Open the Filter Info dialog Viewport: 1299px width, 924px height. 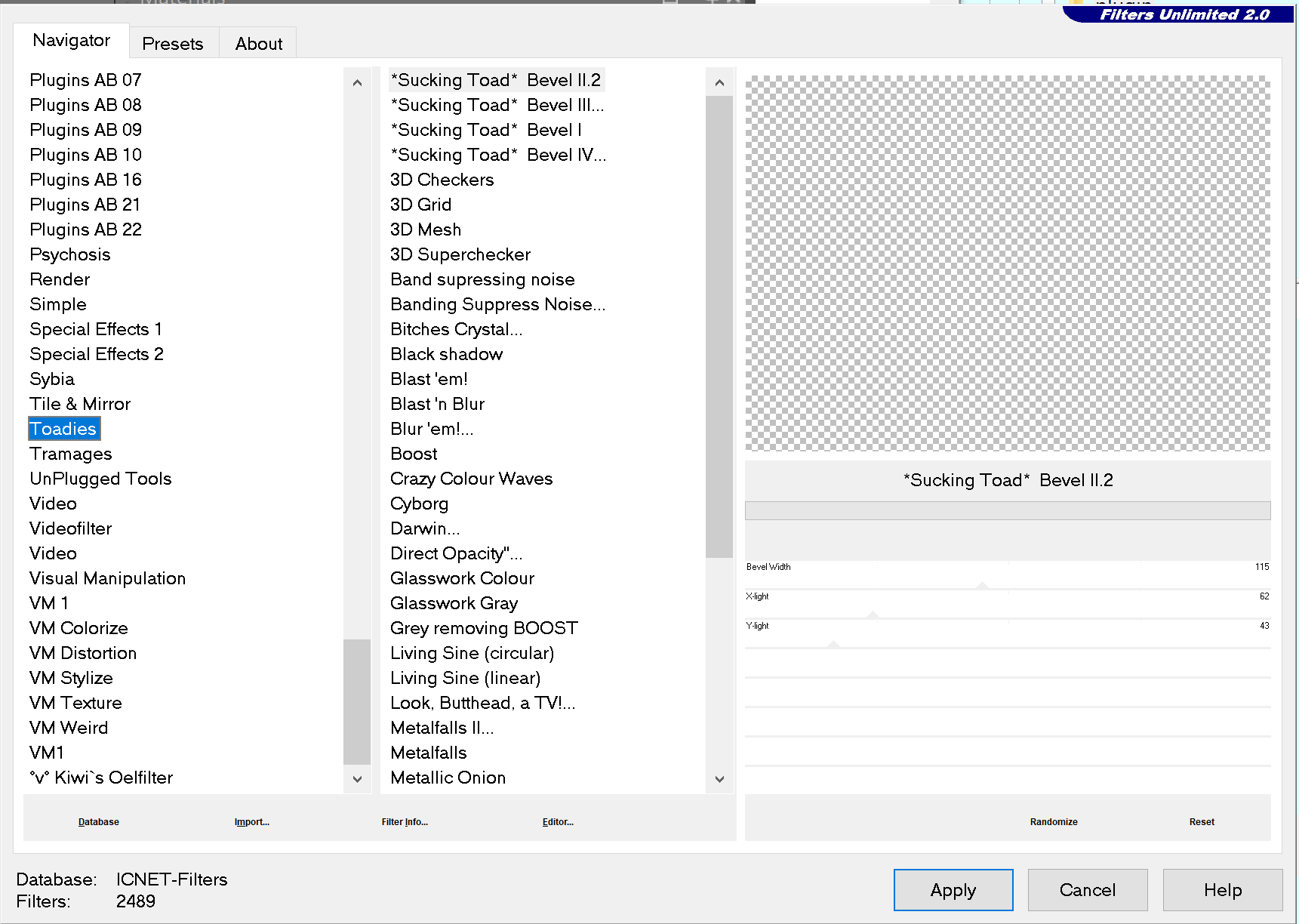click(405, 822)
